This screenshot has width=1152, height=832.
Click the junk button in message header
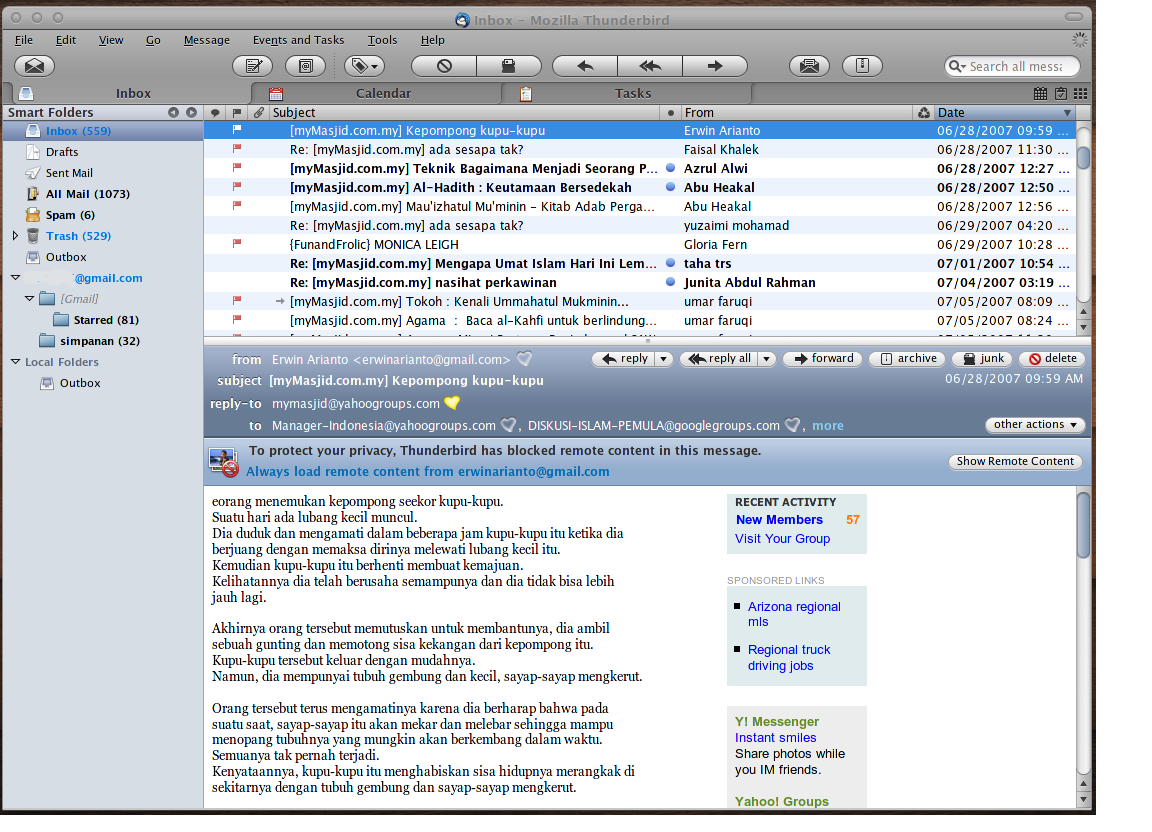tap(982, 359)
